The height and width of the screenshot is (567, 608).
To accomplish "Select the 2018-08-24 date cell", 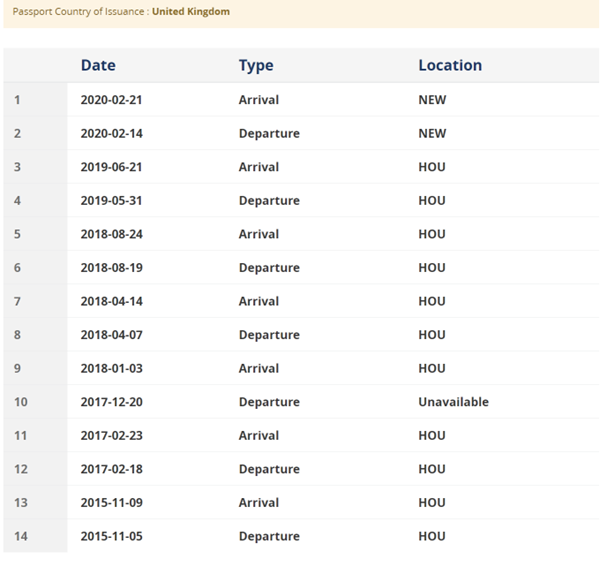I will (x=111, y=234).
